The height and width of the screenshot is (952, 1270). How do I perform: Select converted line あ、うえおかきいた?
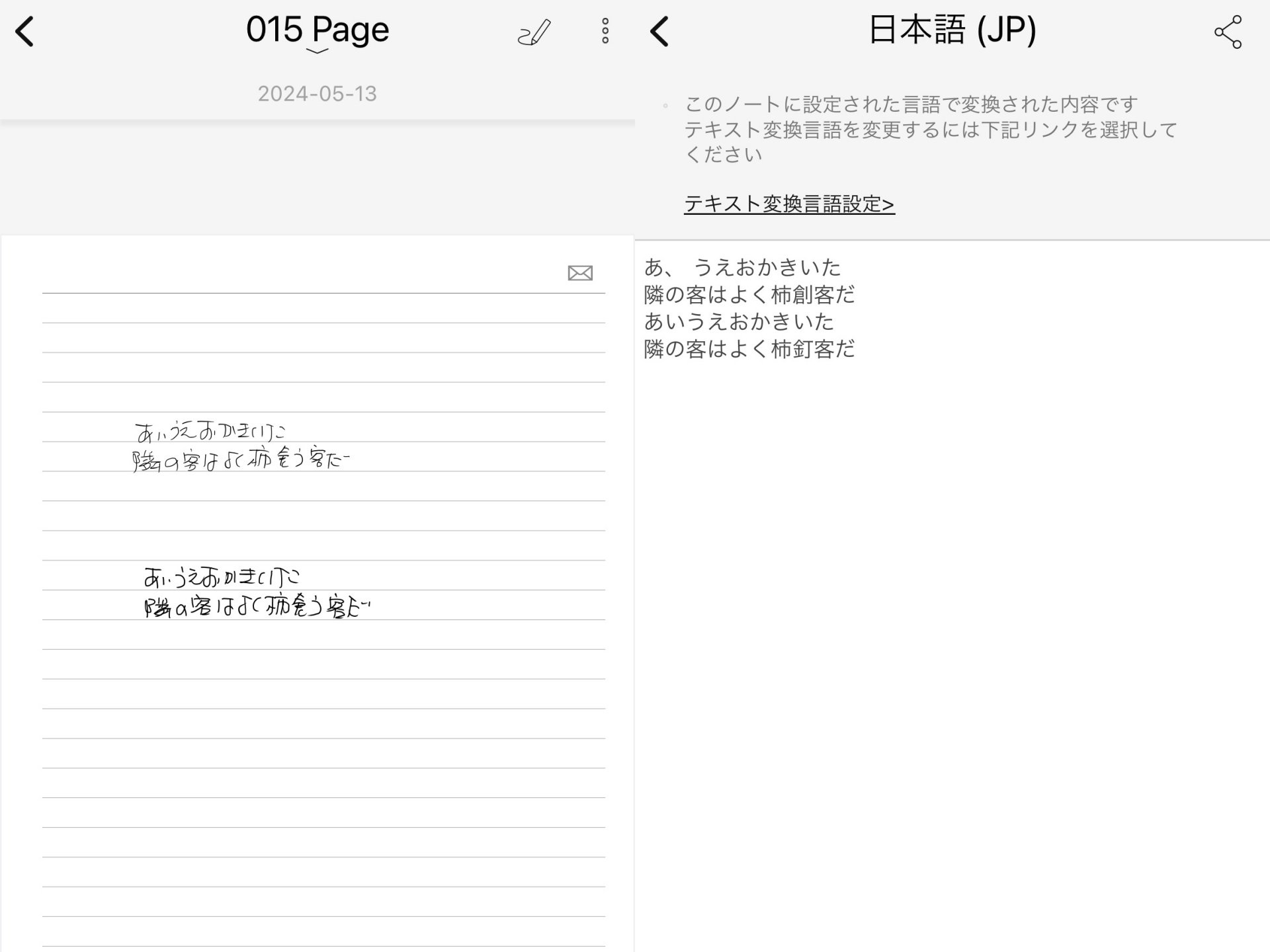741,267
